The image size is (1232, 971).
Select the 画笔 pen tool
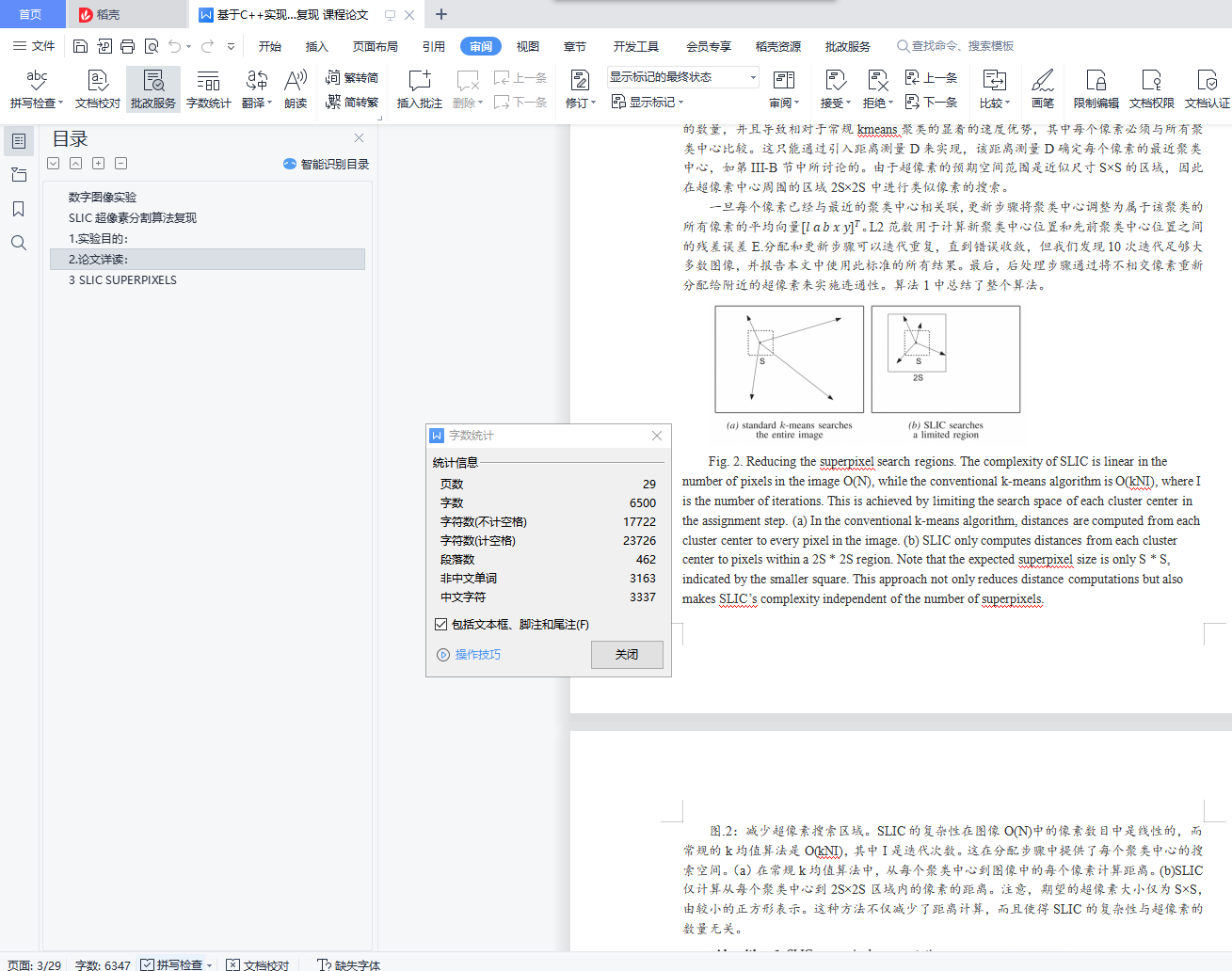(1043, 89)
